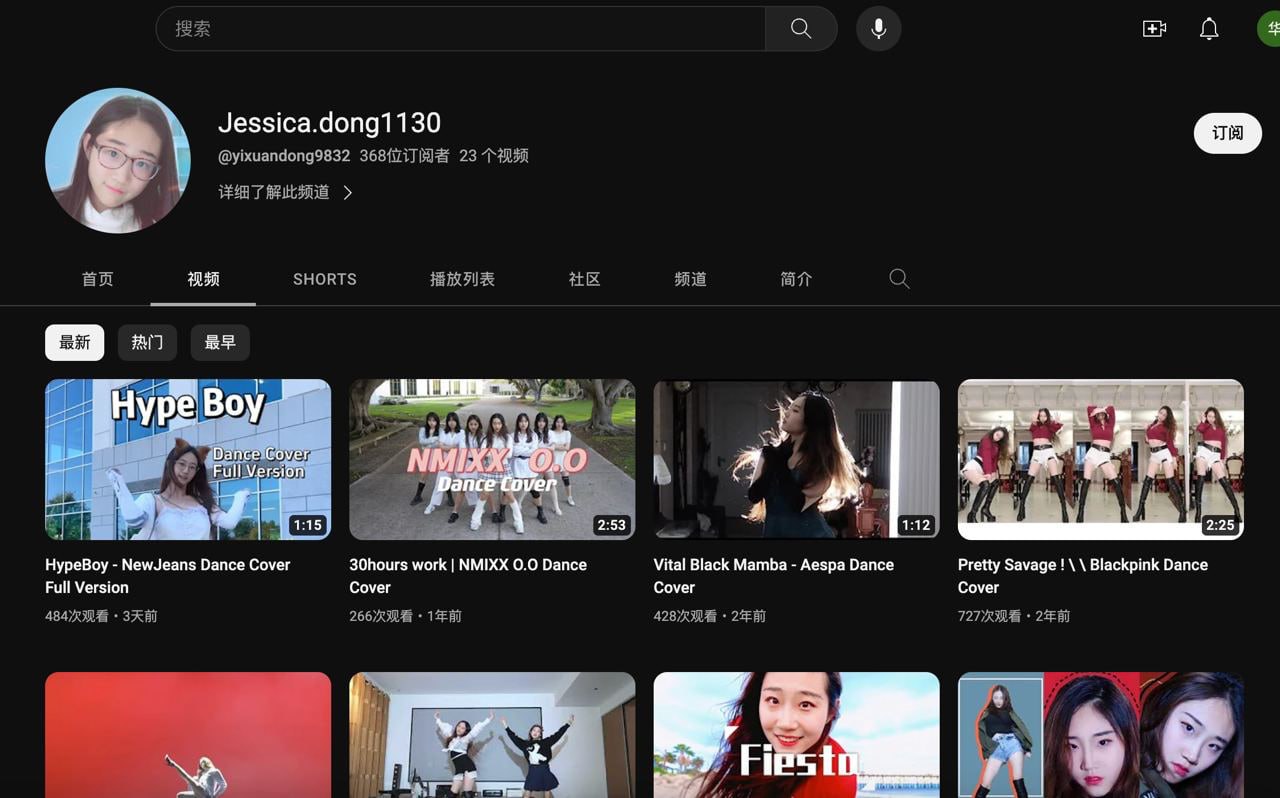Image resolution: width=1280 pixels, height=798 pixels.
Task: Click the 23 个视频 video count
Action: coord(494,156)
